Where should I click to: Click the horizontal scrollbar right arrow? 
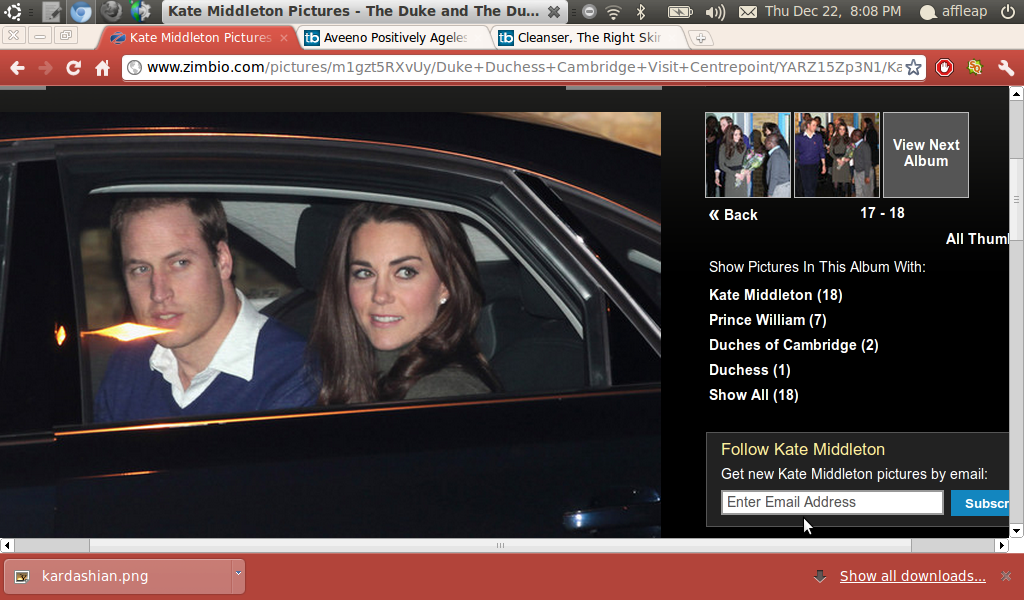coord(1002,545)
